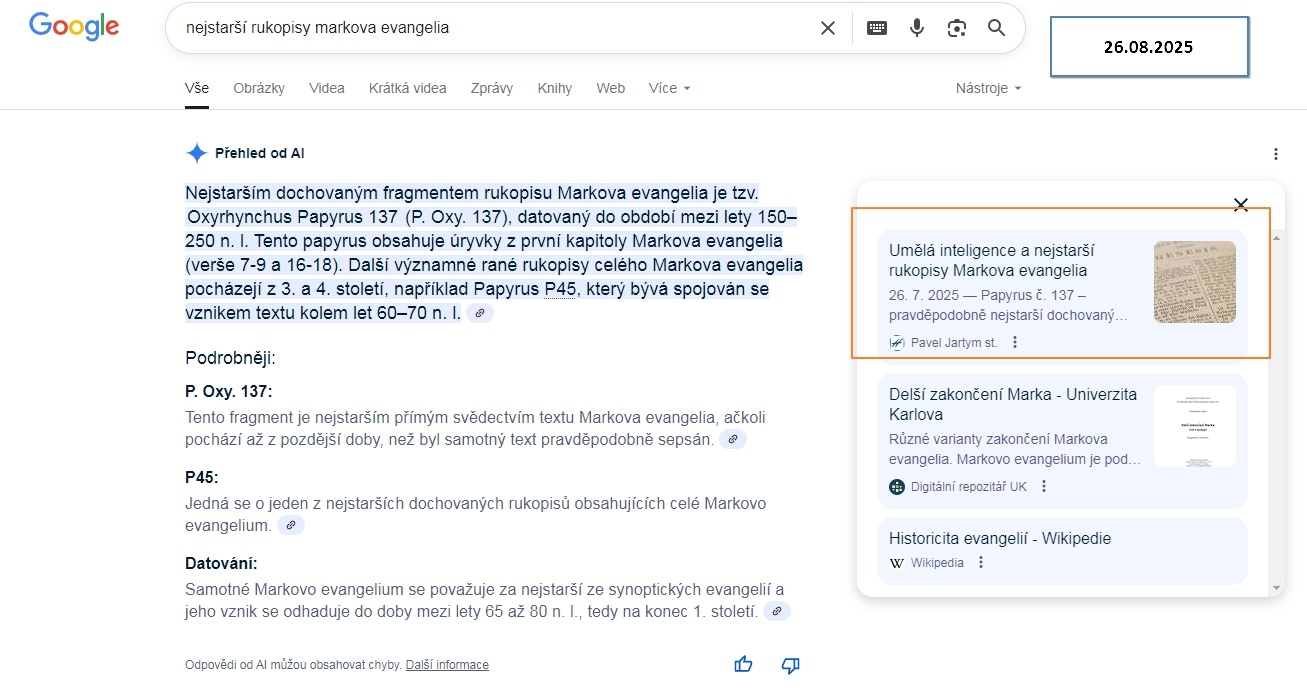This screenshot has height=692, width=1307.
Task: Open Google Lens camera search
Action: point(956,28)
